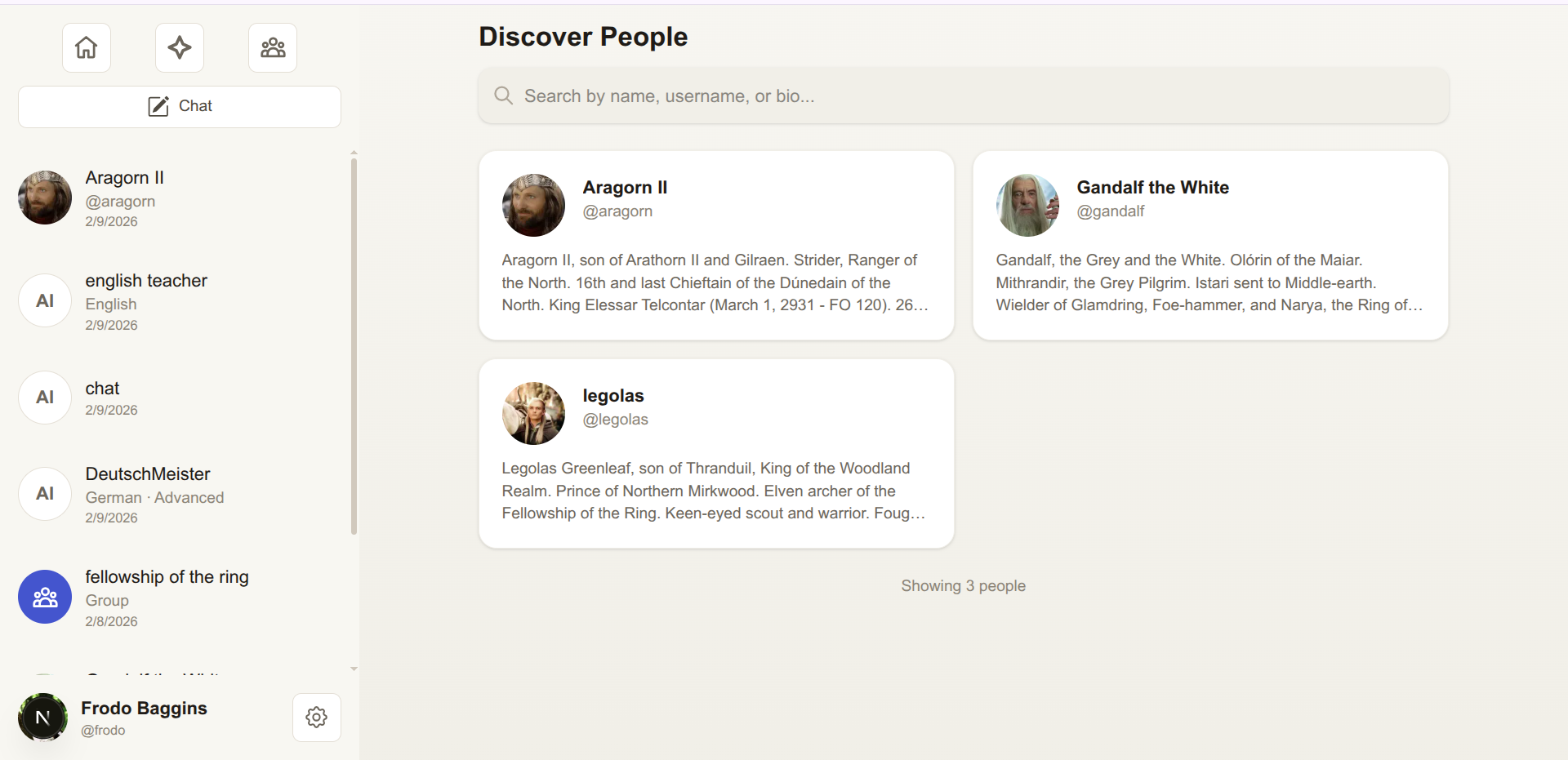The height and width of the screenshot is (760, 1568).
Task: Click the legolas name heading
Action: click(613, 396)
